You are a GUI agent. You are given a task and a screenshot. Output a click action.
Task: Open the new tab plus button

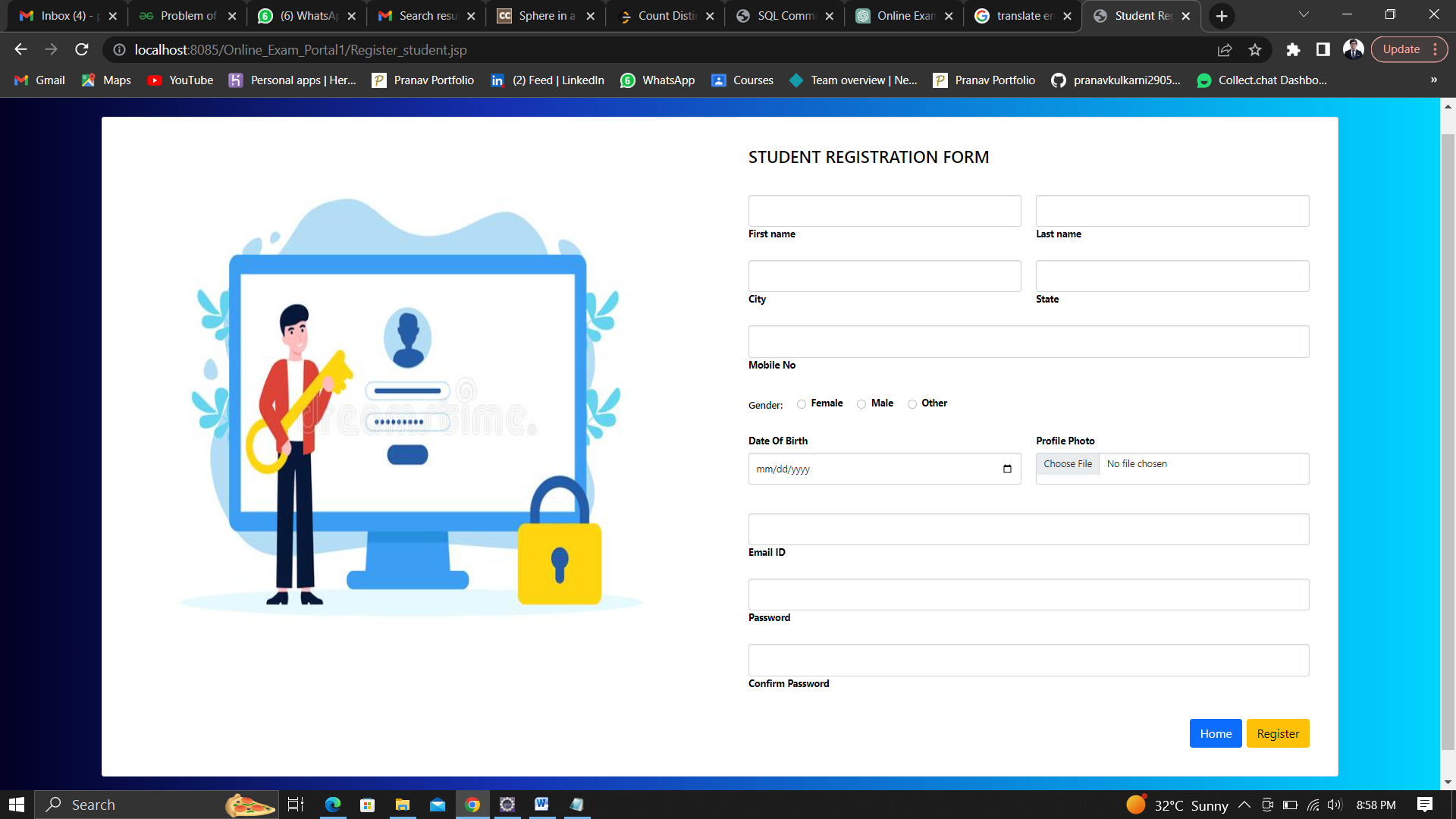point(1222,16)
